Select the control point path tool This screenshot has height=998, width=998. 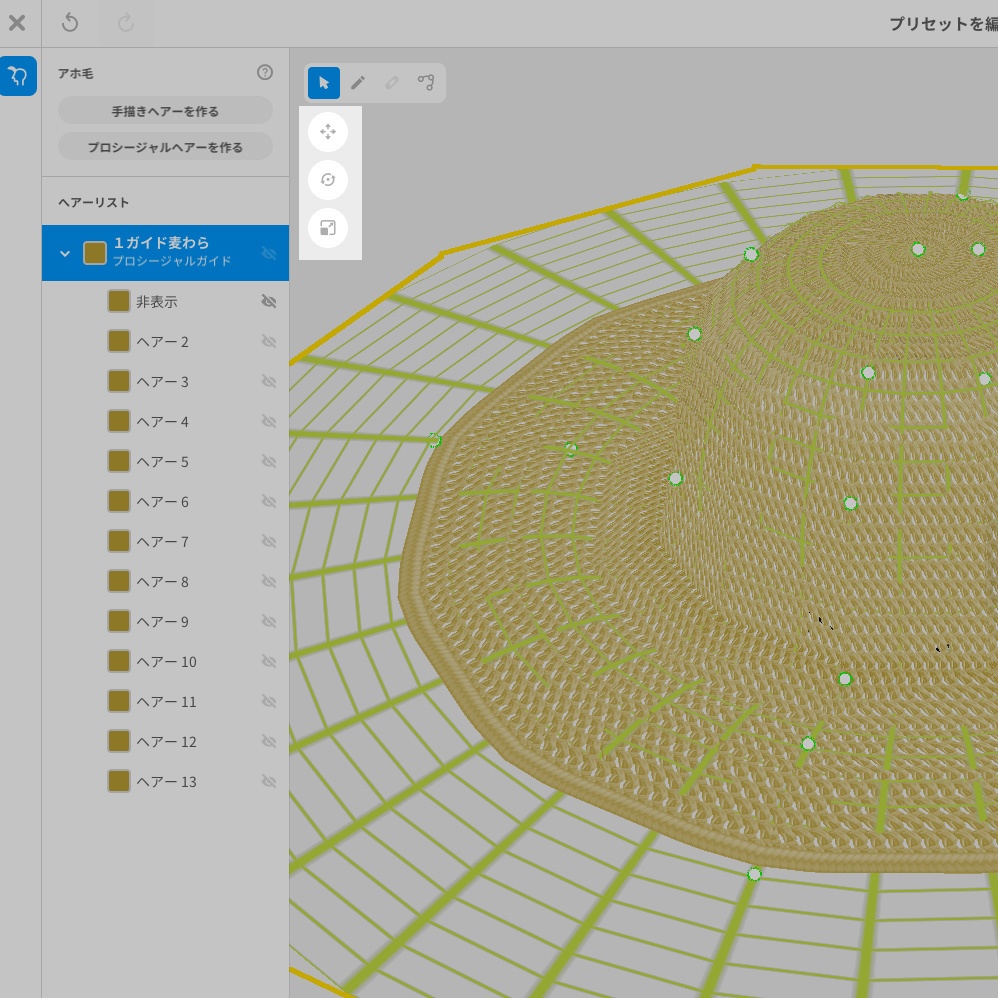click(x=426, y=83)
